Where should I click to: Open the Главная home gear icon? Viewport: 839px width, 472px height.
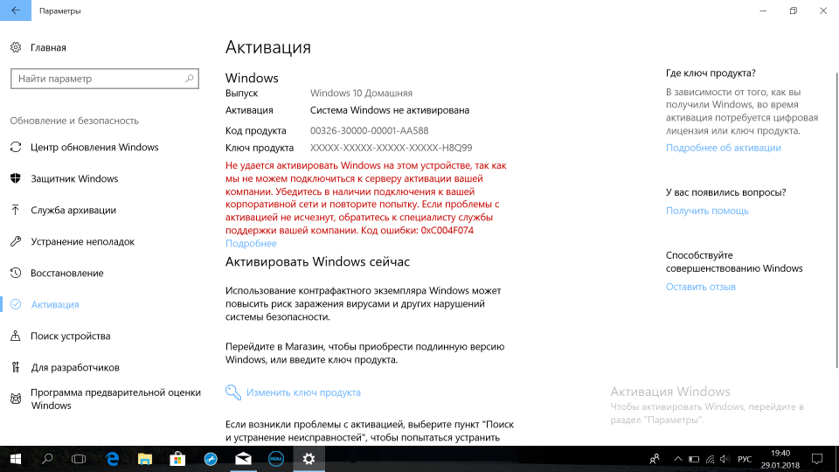[16, 47]
